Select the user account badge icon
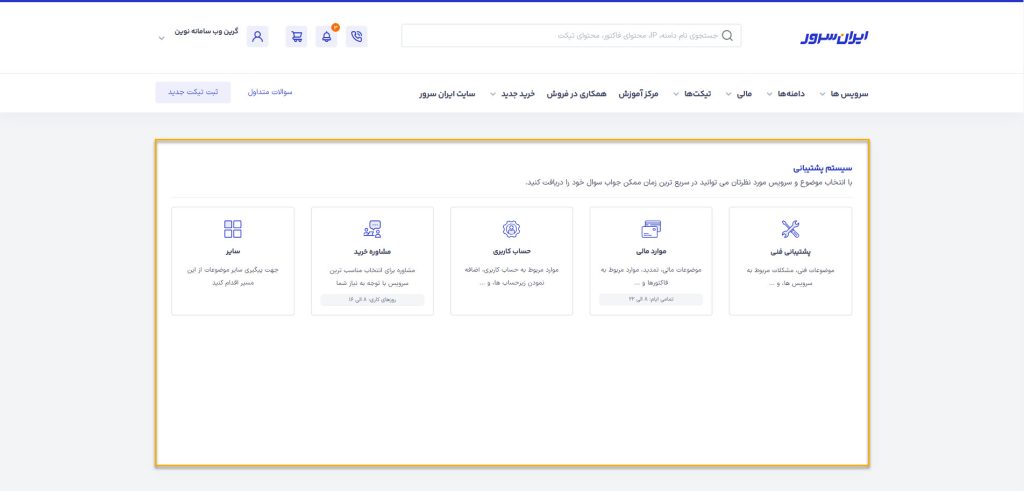The height and width of the screenshot is (491, 1024). pyautogui.click(x=511, y=229)
